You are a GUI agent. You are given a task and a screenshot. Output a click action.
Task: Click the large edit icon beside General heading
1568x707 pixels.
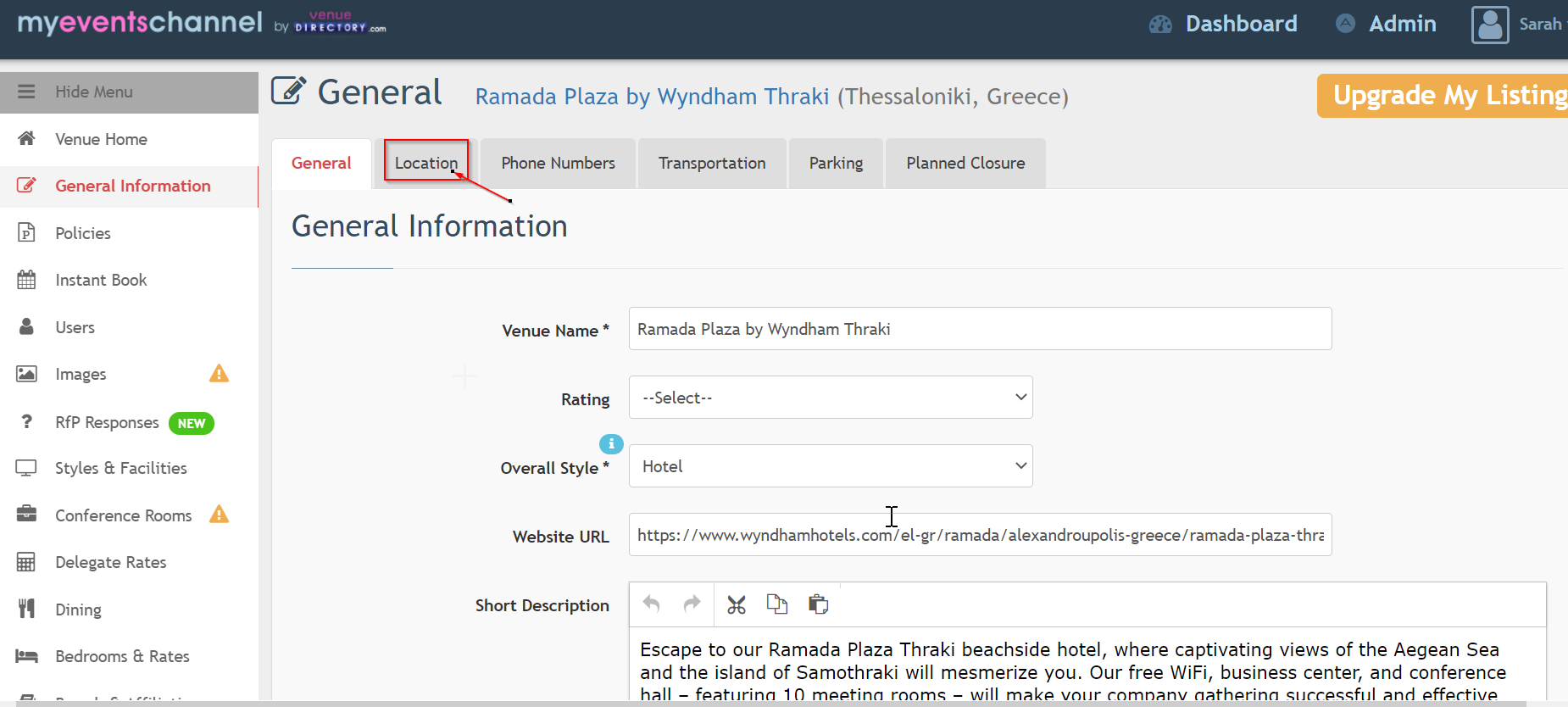(x=288, y=90)
